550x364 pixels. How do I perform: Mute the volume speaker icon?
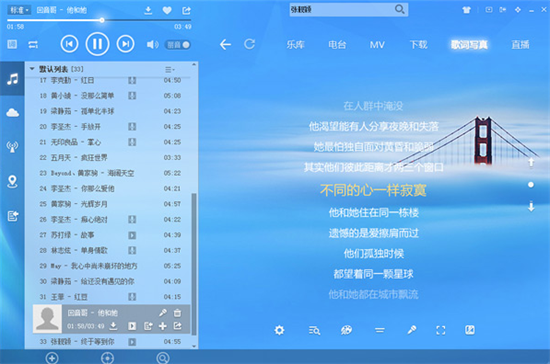(x=152, y=45)
